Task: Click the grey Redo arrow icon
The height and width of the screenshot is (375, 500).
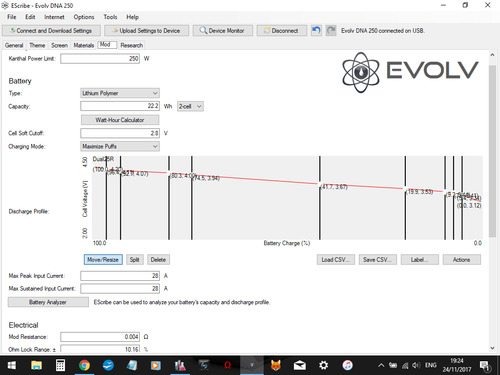Action: [331, 31]
